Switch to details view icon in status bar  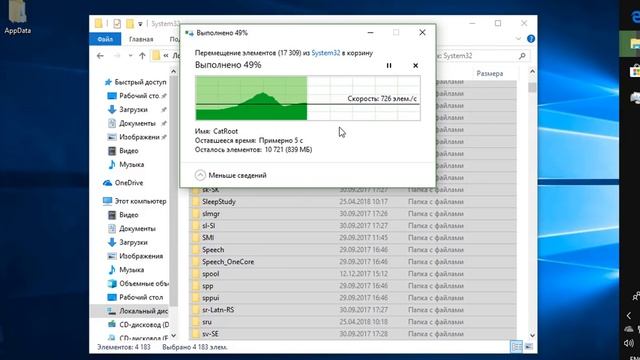[516, 347]
